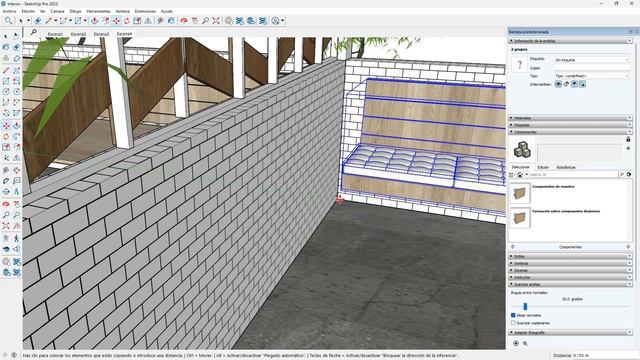This screenshot has width=640, height=360.
Task: Expand the Materiales panel
Action: pos(570,118)
